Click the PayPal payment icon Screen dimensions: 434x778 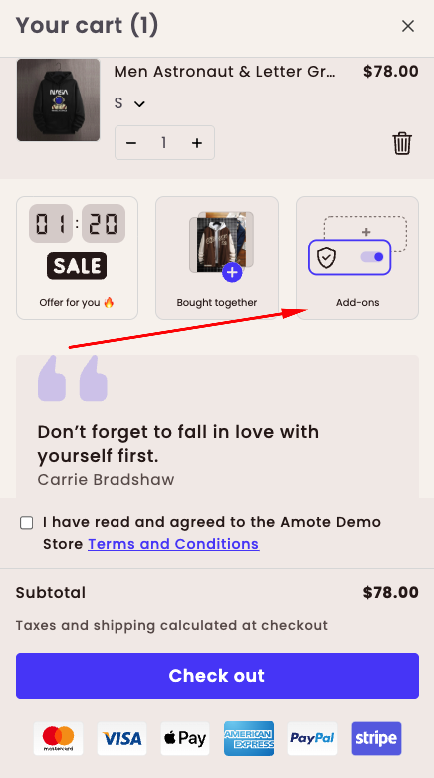click(x=312, y=738)
